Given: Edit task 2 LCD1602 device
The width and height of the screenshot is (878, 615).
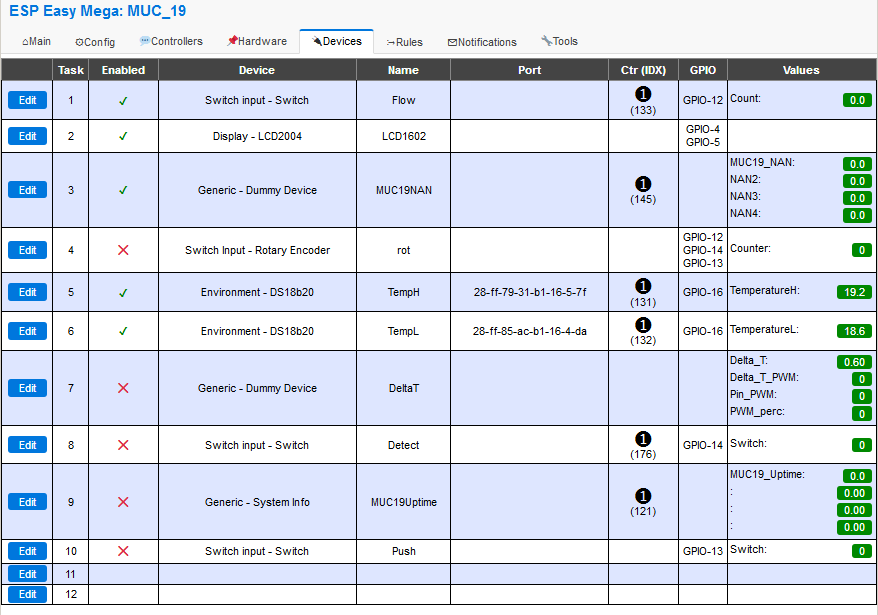Looking at the screenshot, I should click(27, 136).
